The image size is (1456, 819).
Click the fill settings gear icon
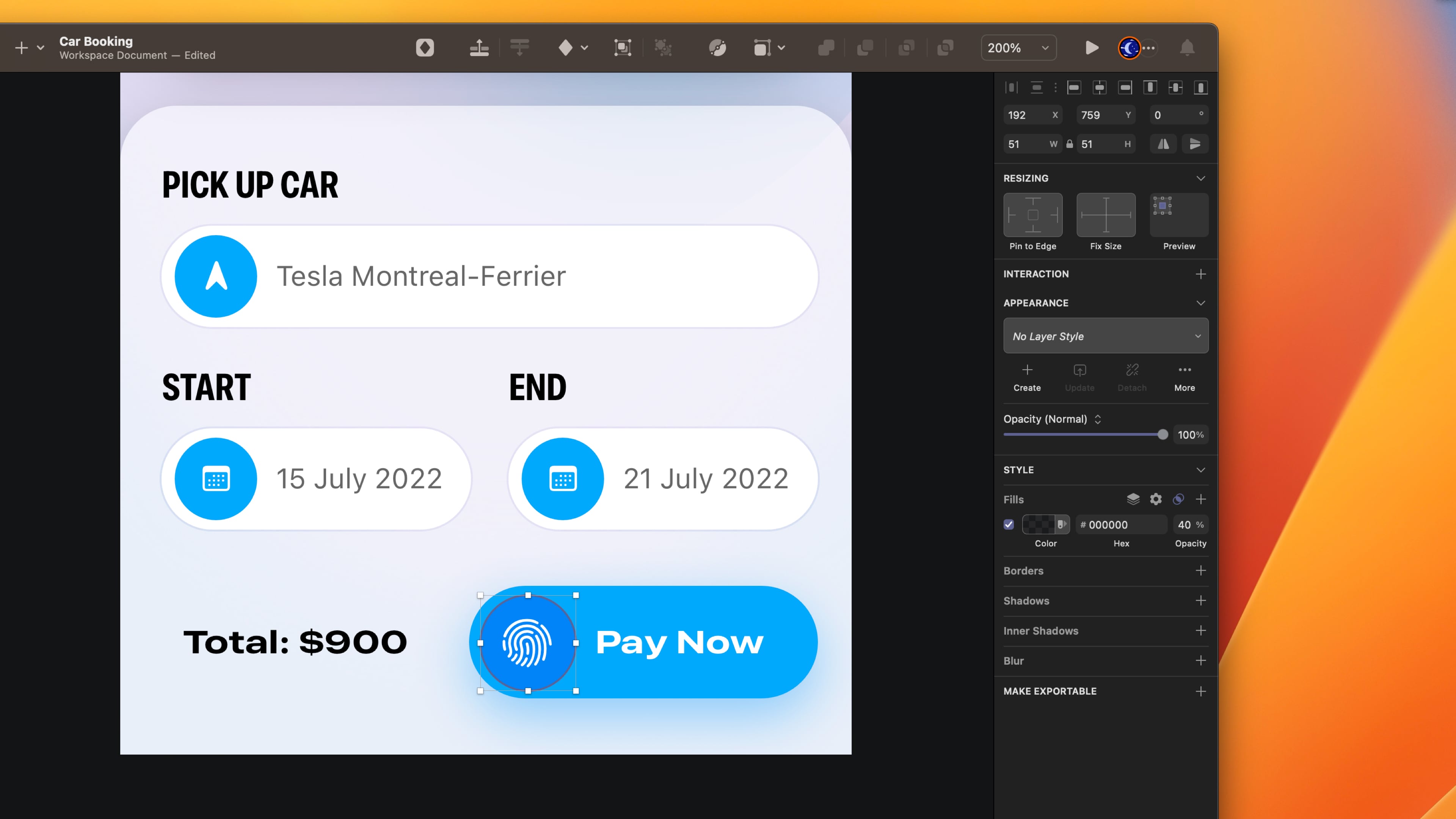click(x=1155, y=500)
